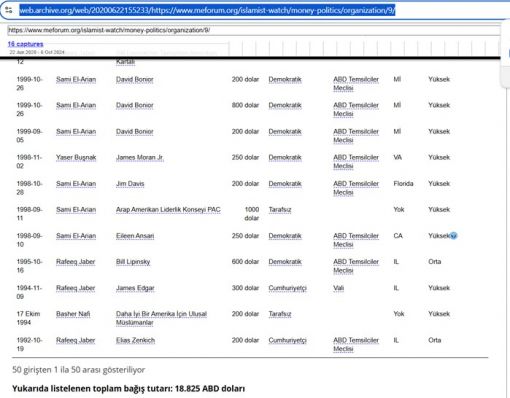Open Eileen Ansari recipient link
Image resolution: width=510 pixels, height=398 pixels.
(135, 236)
